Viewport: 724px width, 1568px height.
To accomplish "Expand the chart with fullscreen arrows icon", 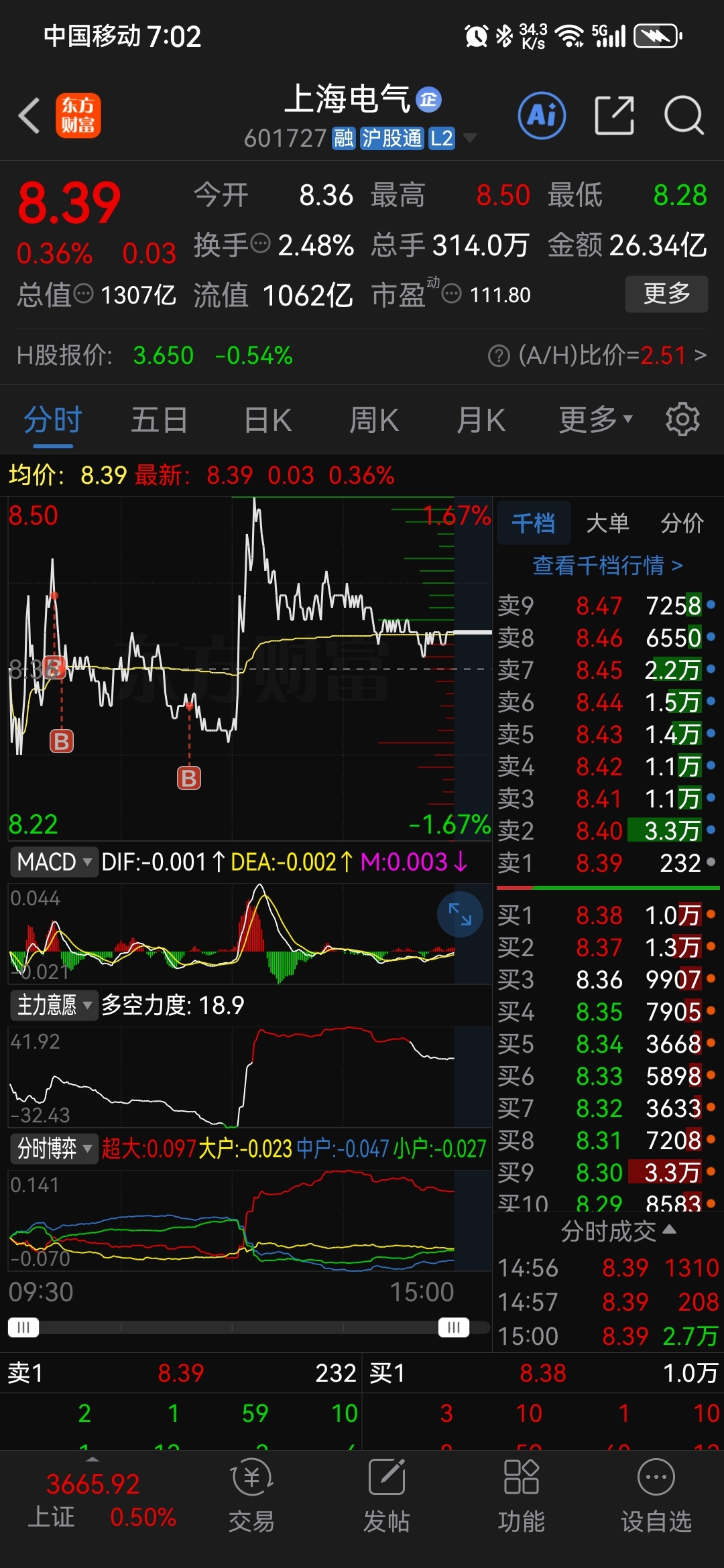I will click(x=460, y=914).
